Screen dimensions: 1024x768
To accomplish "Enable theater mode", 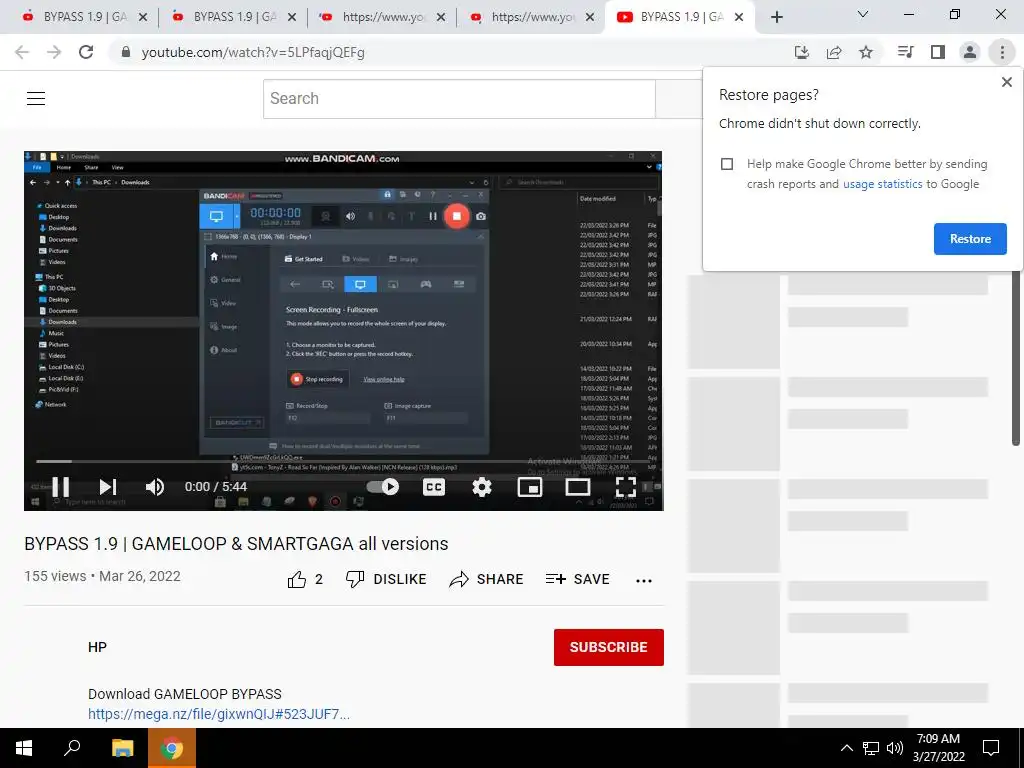I will 578,487.
